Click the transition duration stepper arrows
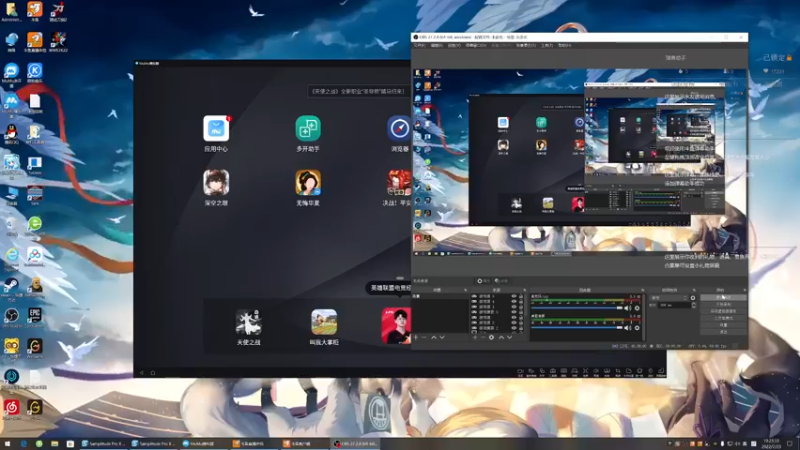Image resolution: width=800 pixels, height=450 pixels. [x=694, y=305]
